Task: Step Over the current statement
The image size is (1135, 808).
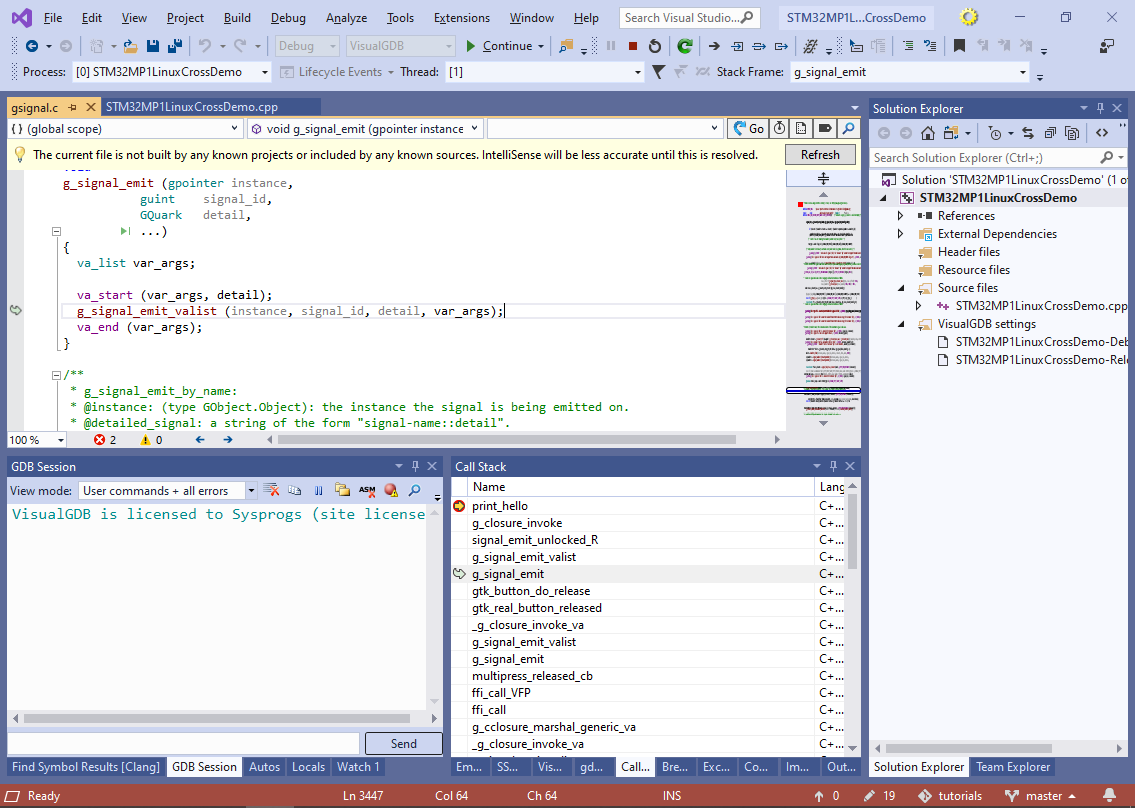Action: coord(759,46)
